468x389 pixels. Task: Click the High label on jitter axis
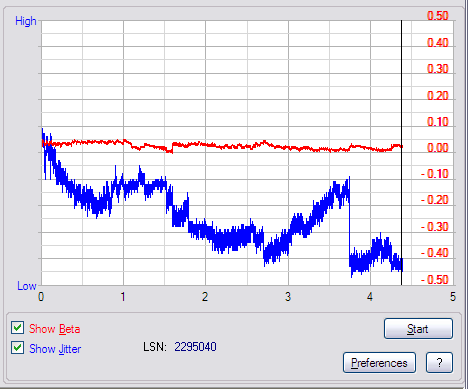click(x=26, y=21)
